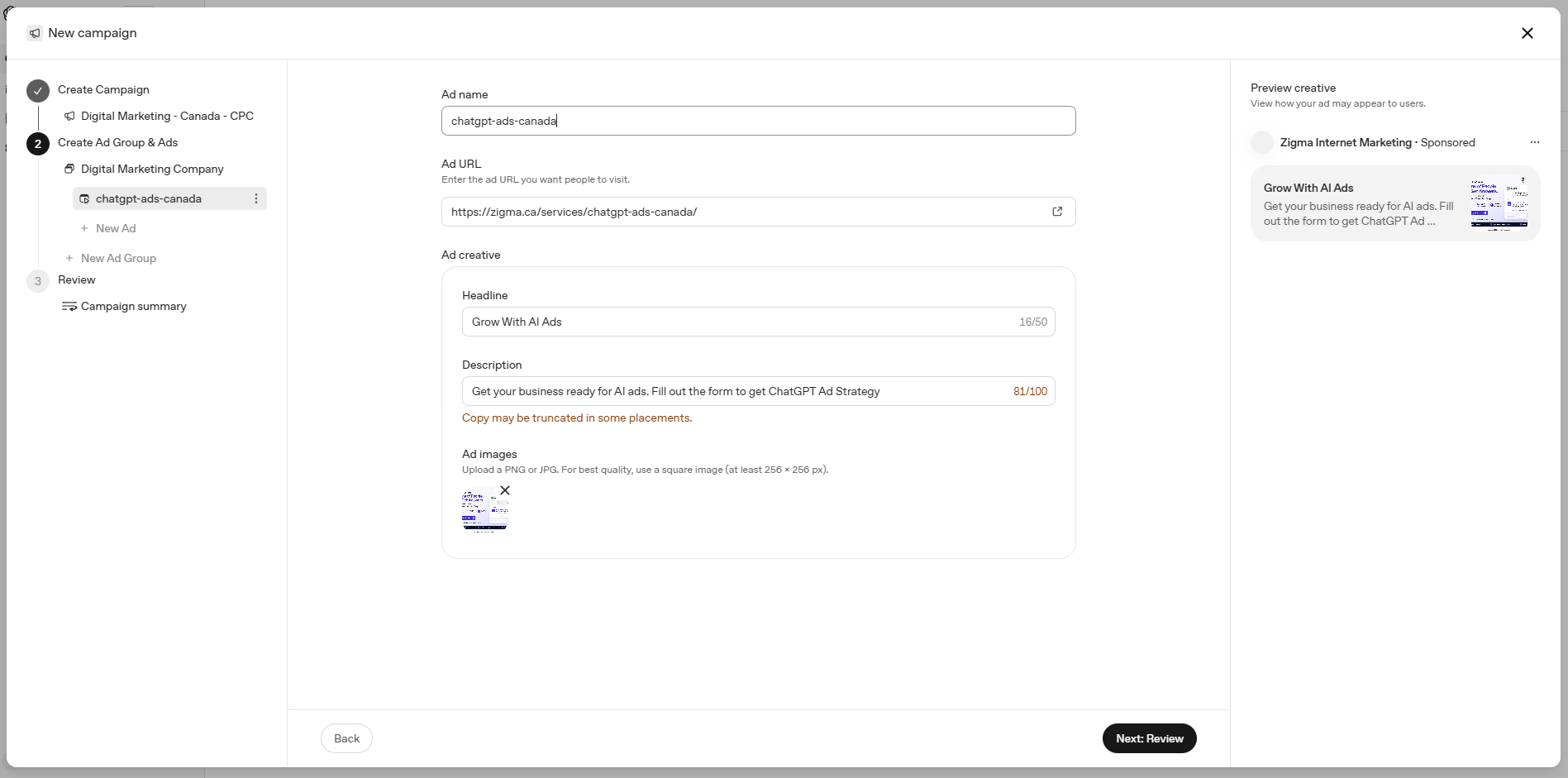Open the three-dot menu for chatgpt-ads-canada

[256, 198]
